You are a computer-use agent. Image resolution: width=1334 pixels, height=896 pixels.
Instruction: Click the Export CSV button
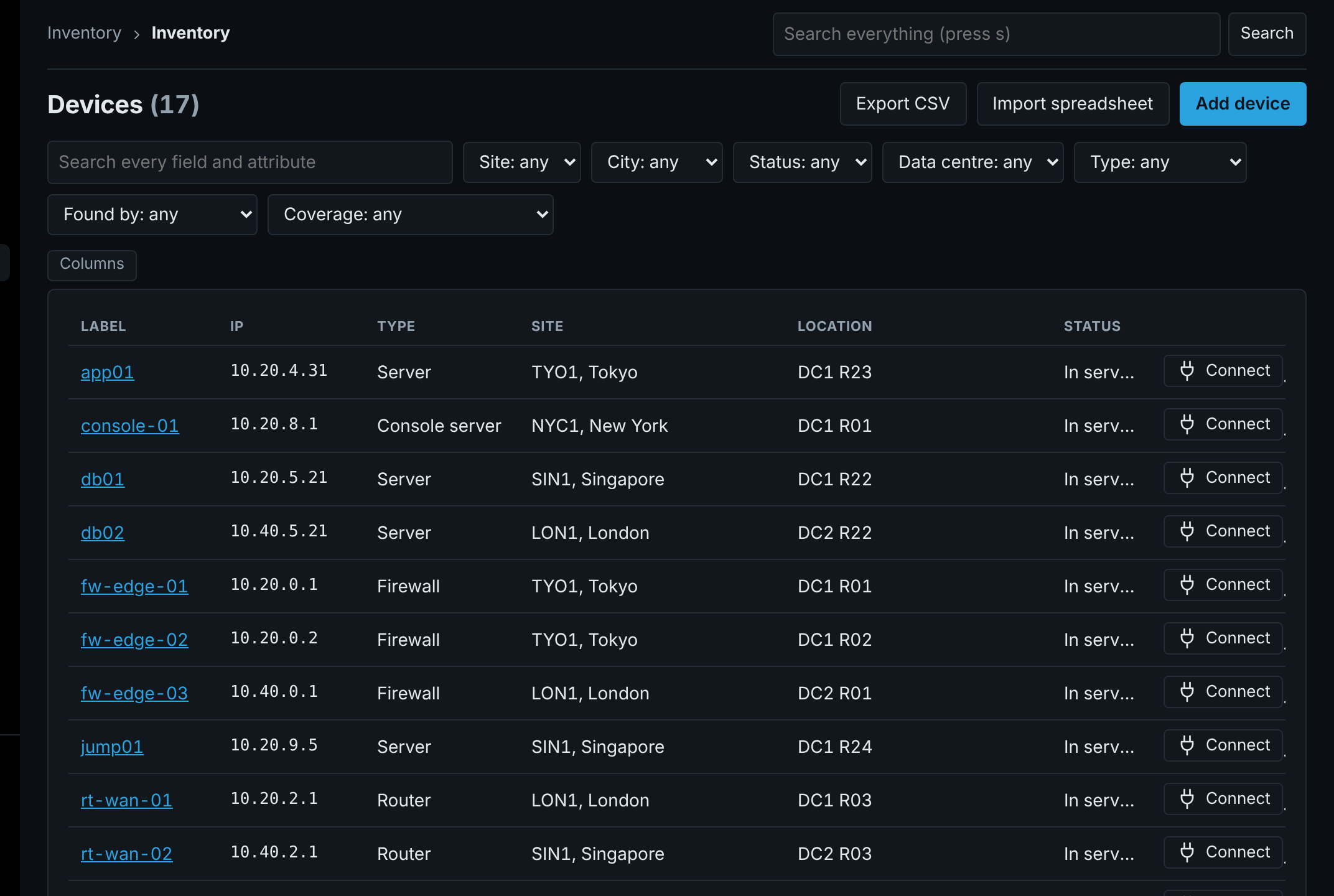(x=903, y=104)
